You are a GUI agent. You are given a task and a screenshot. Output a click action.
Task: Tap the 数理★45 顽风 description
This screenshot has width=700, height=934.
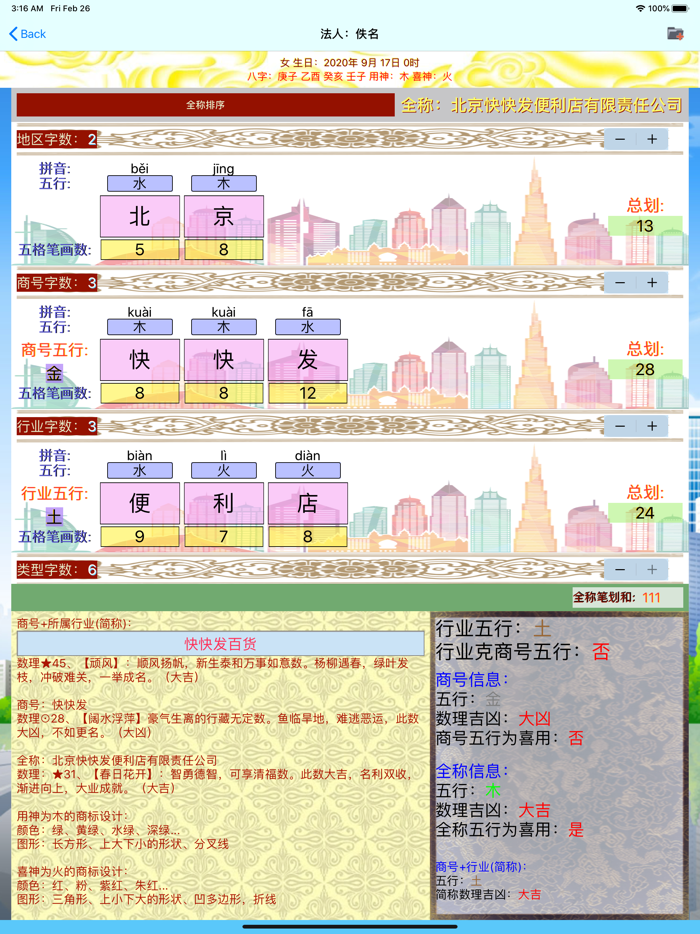click(x=213, y=670)
